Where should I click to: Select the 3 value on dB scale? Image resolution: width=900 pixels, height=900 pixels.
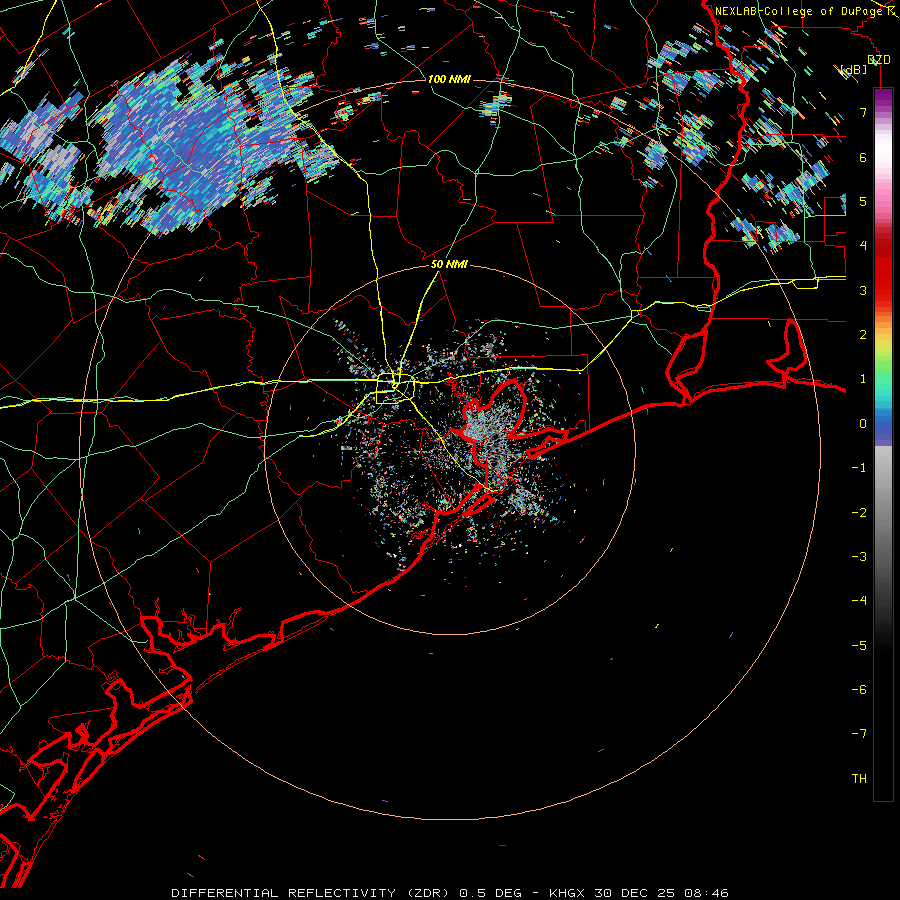point(863,290)
